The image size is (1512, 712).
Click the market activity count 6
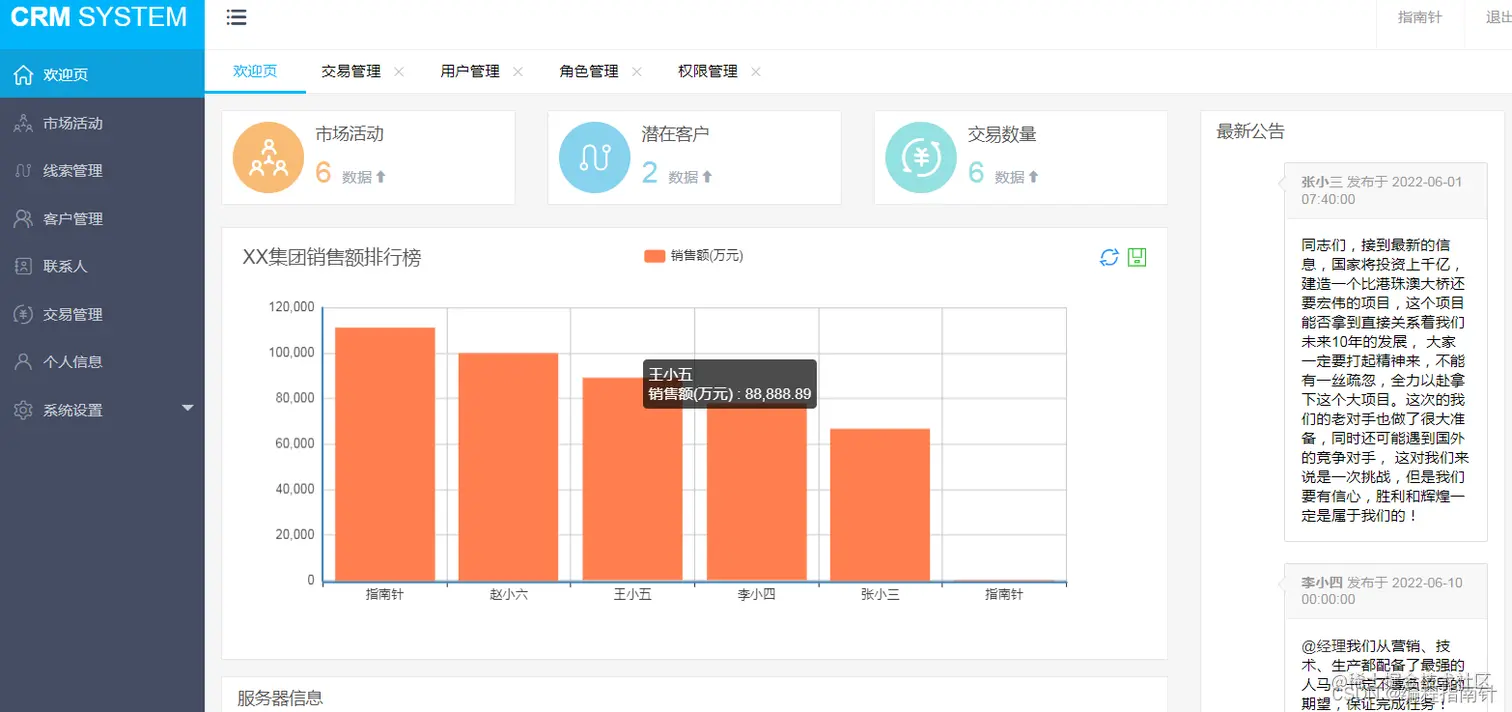[323, 173]
